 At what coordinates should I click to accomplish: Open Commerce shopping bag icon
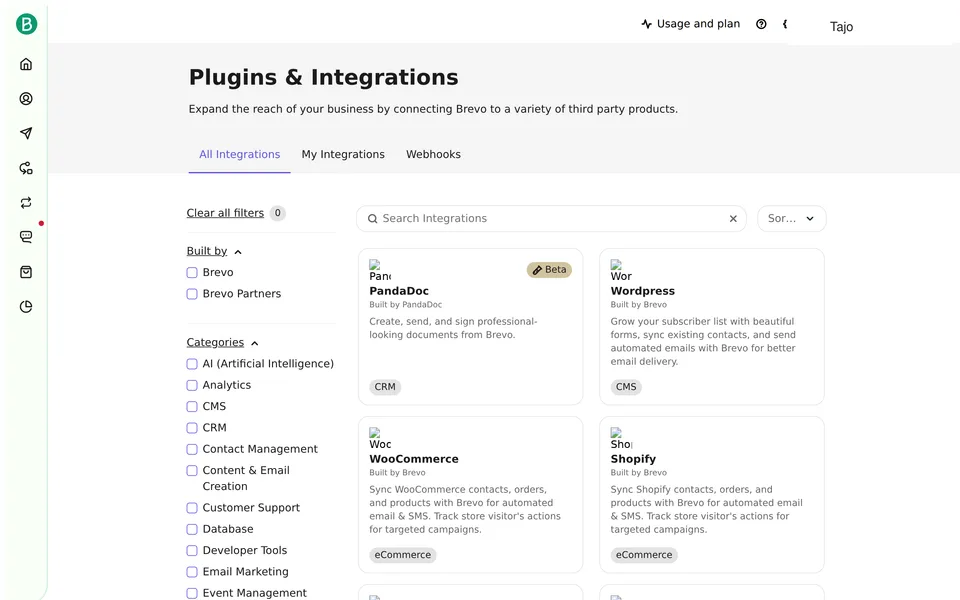pyautogui.click(x=26, y=272)
